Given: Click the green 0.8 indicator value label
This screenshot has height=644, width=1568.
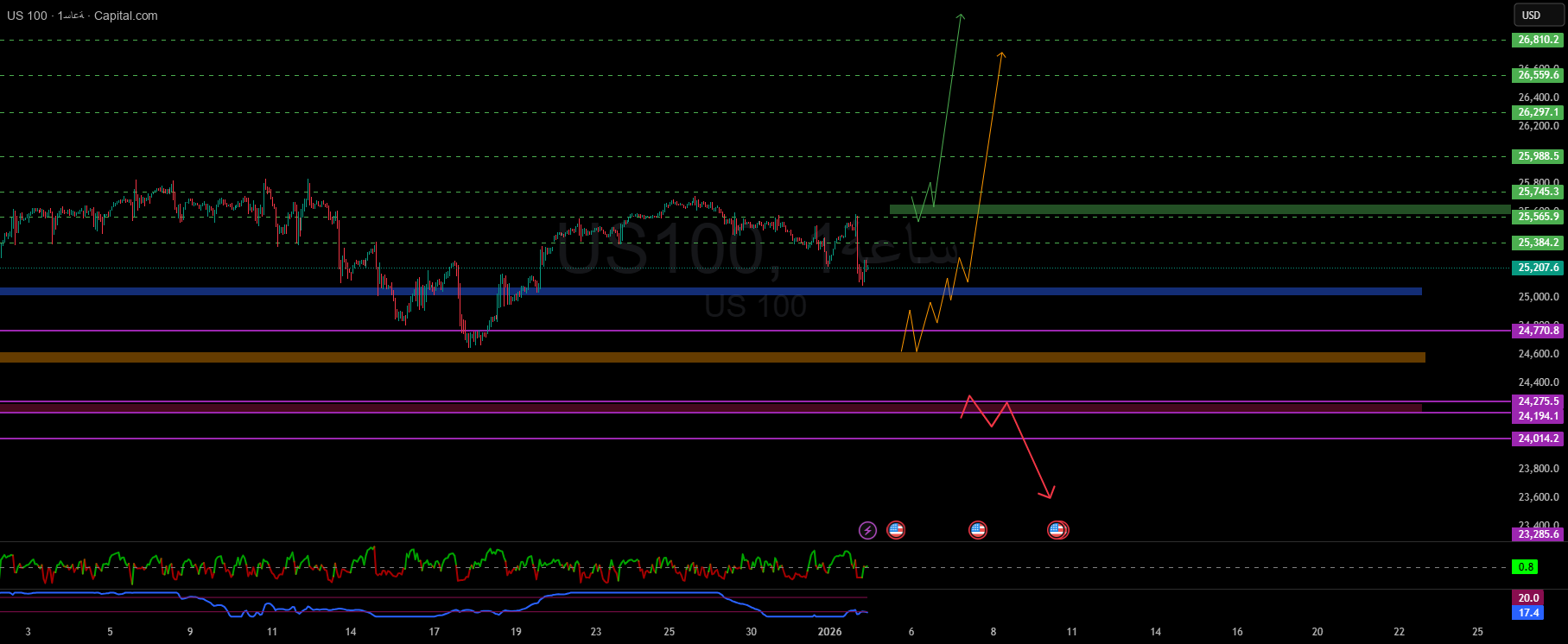Looking at the screenshot, I should [x=1527, y=567].
